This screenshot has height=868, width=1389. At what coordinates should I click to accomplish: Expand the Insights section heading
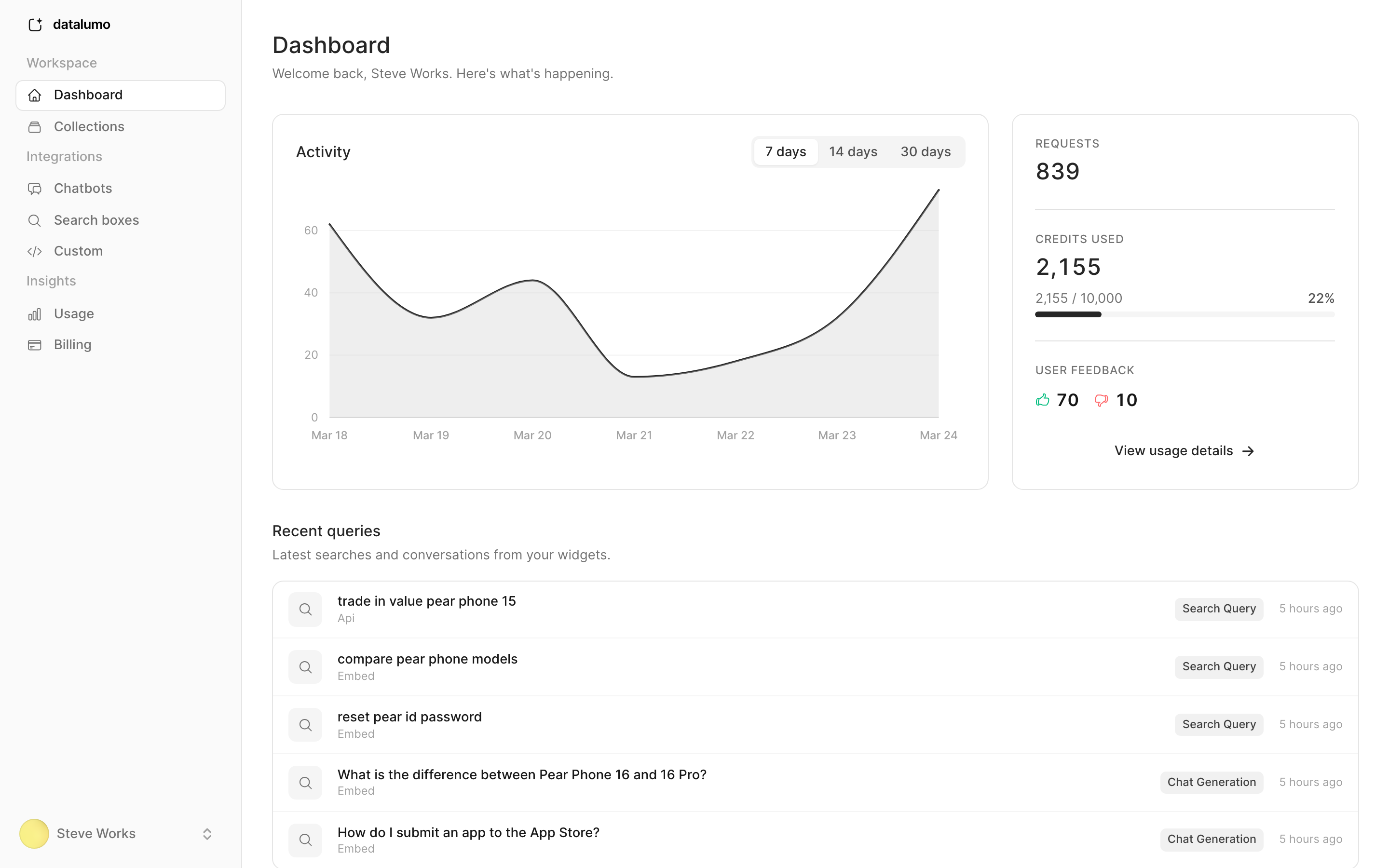(x=51, y=281)
